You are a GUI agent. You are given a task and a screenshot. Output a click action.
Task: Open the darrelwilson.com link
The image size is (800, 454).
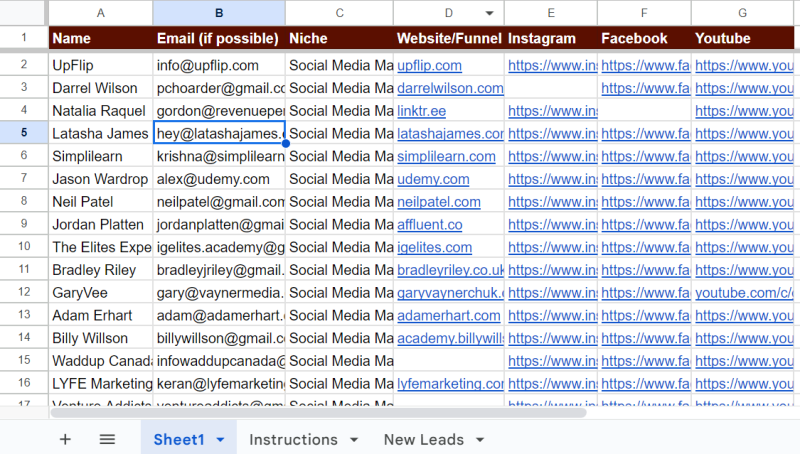(x=450, y=88)
